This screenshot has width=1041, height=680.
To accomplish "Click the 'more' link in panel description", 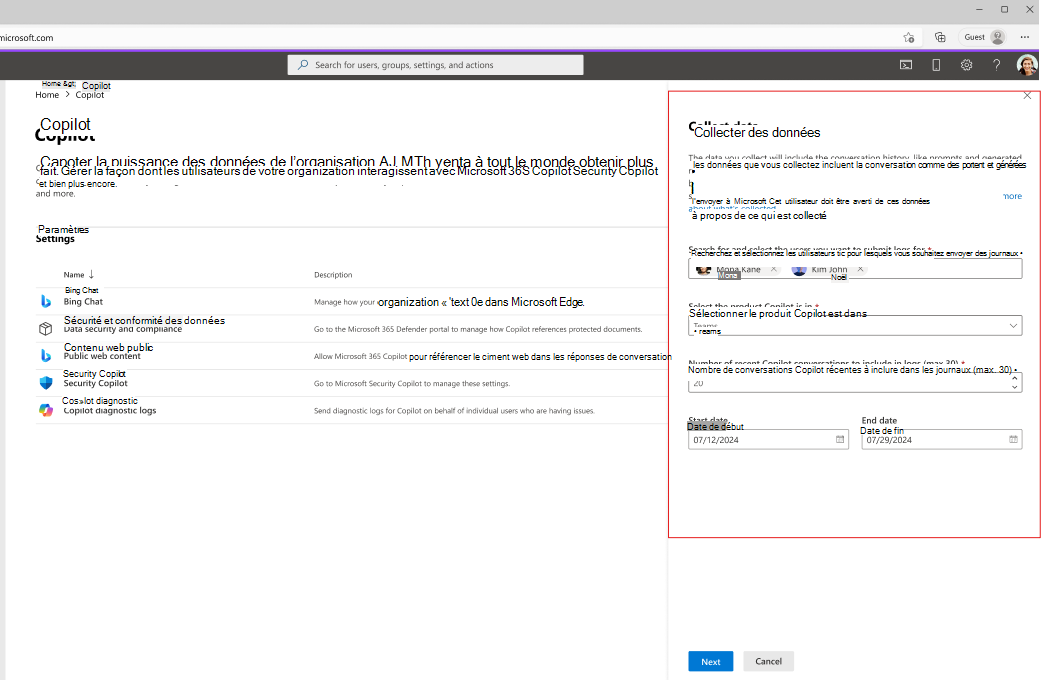I will pyautogui.click(x=1012, y=197).
